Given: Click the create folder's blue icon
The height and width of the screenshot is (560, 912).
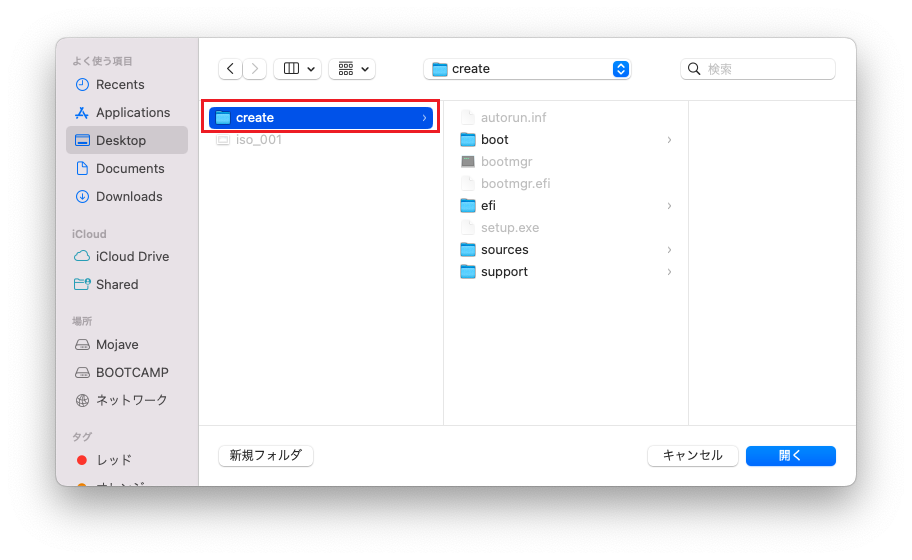Looking at the screenshot, I should (x=223, y=117).
